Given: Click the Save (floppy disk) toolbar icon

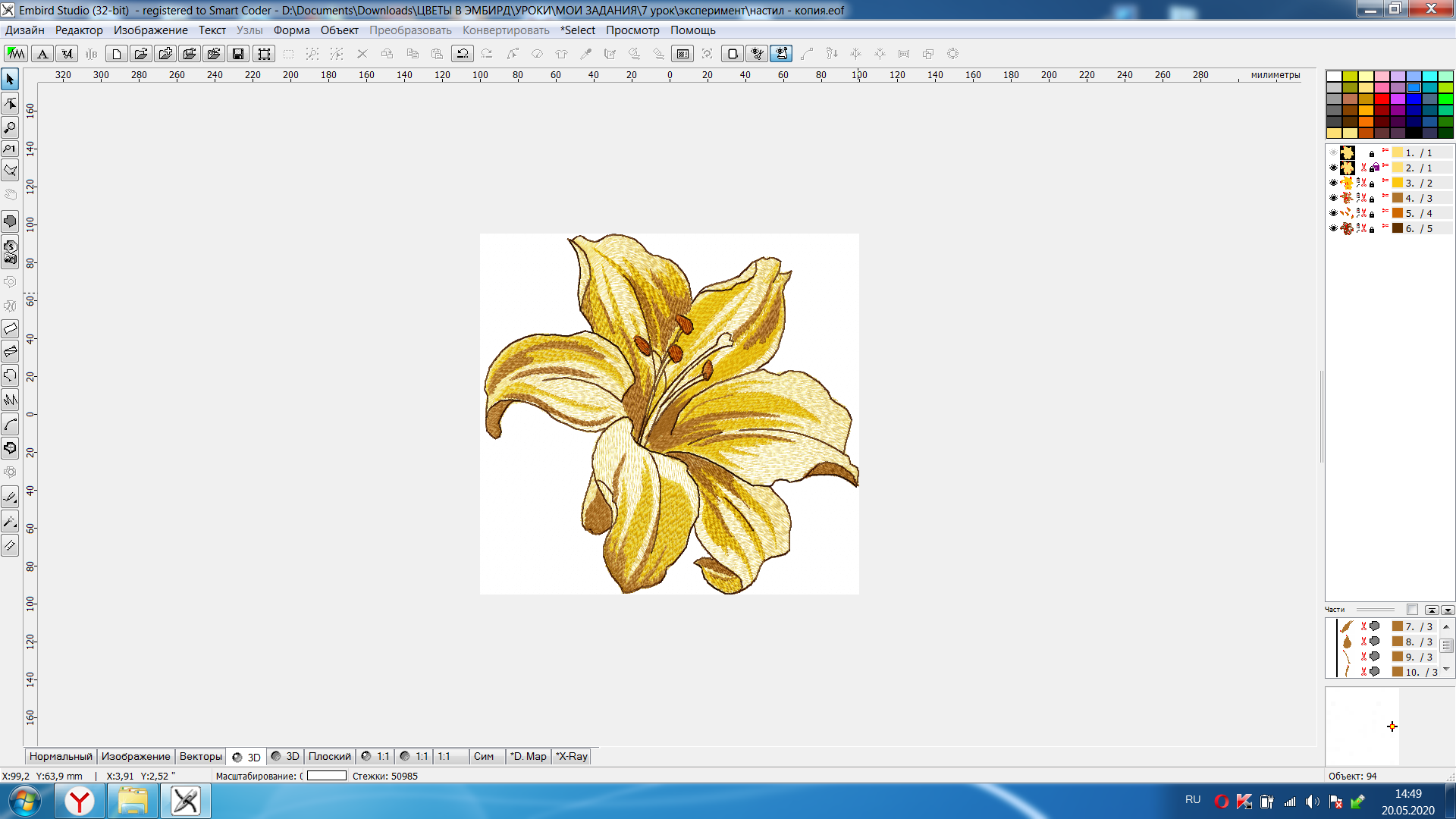Looking at the screenshot, I should [238, 54].
